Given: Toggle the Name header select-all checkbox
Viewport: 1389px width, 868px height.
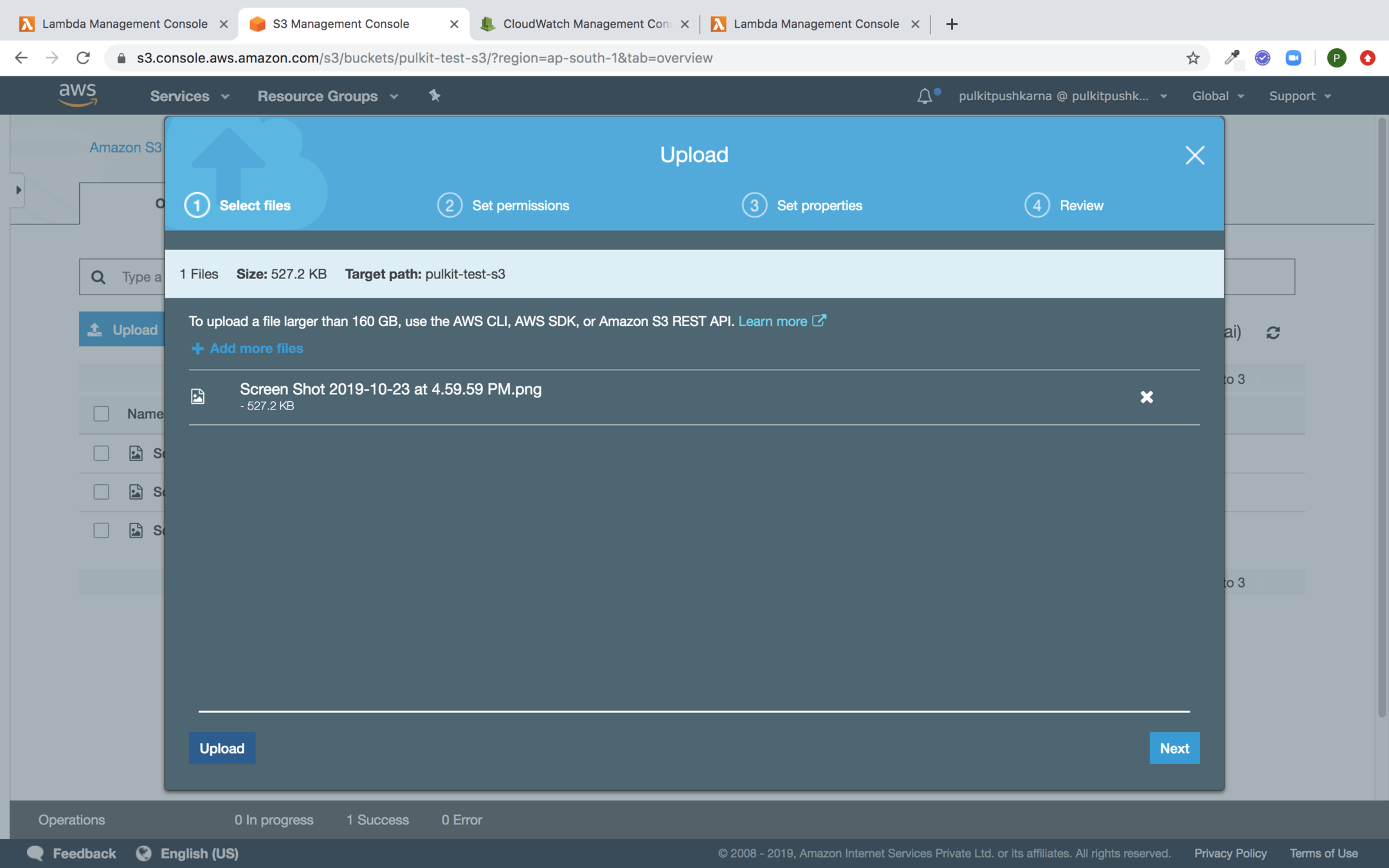Looking at the screenshot, I should tap(101, 413).
